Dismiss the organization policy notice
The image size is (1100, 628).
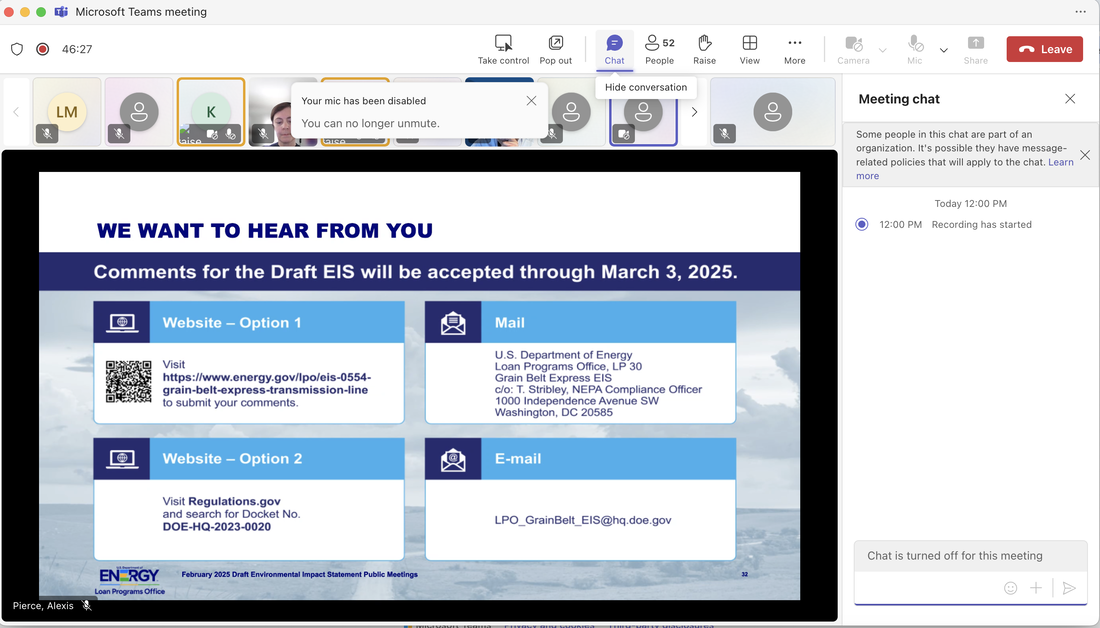pos(1085,155)
